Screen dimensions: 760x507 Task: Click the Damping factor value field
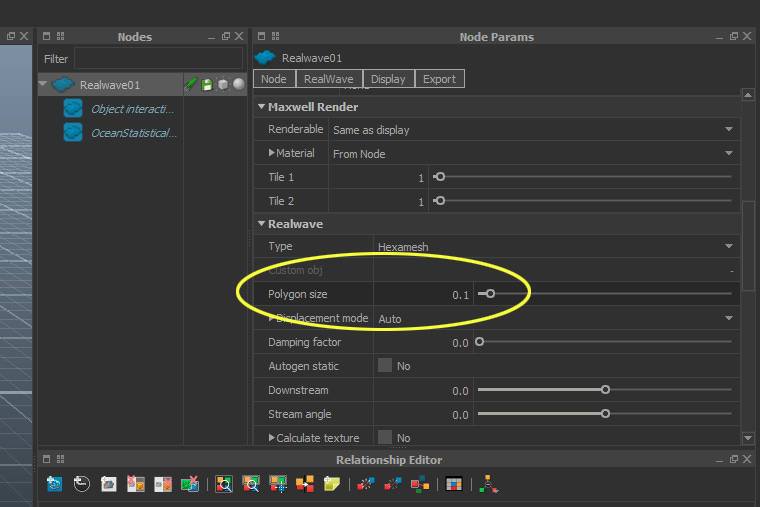pyautogui.click(x=422, y=342)
